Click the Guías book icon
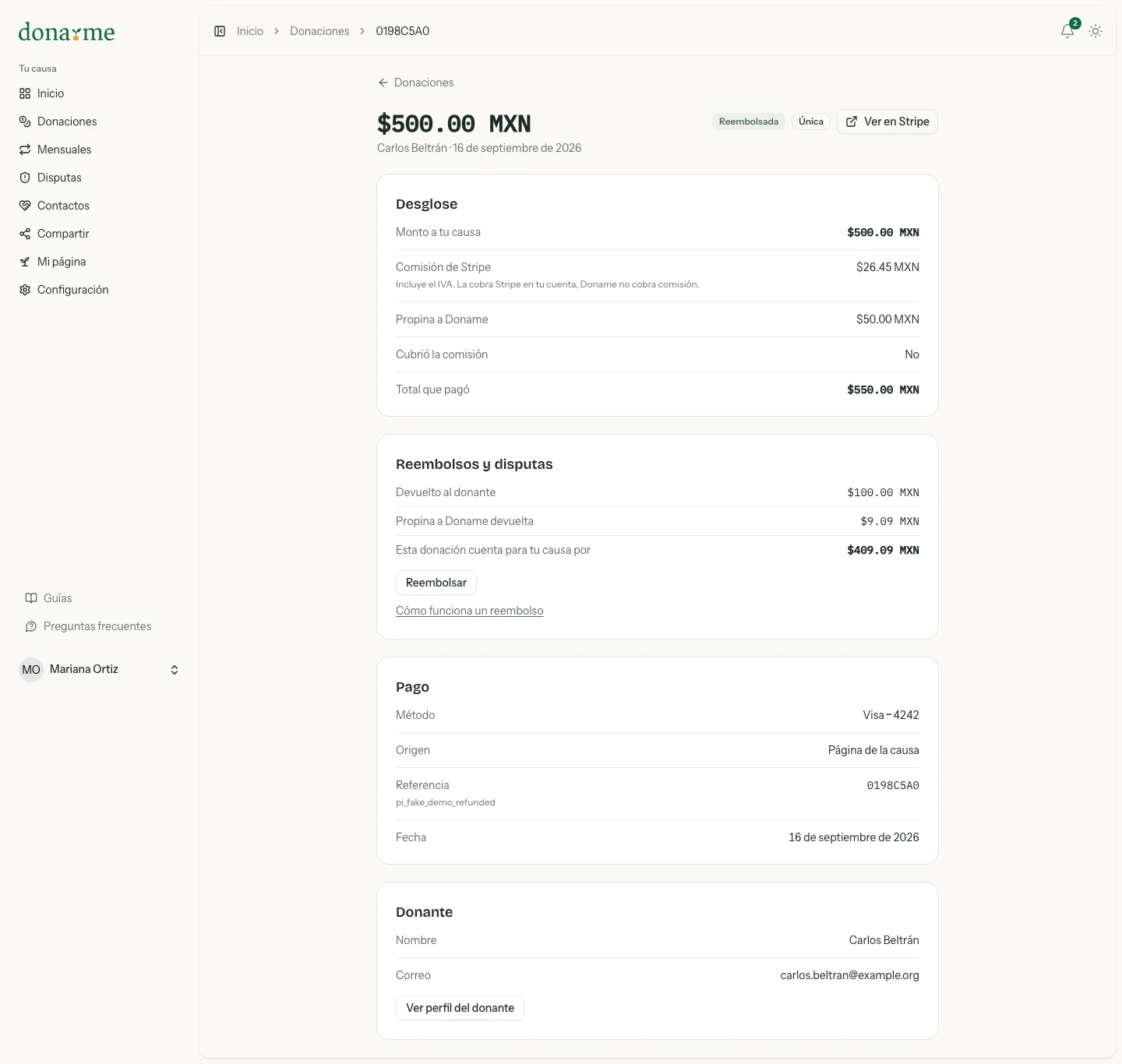The image size is (1122, 1064). (31, 598)
